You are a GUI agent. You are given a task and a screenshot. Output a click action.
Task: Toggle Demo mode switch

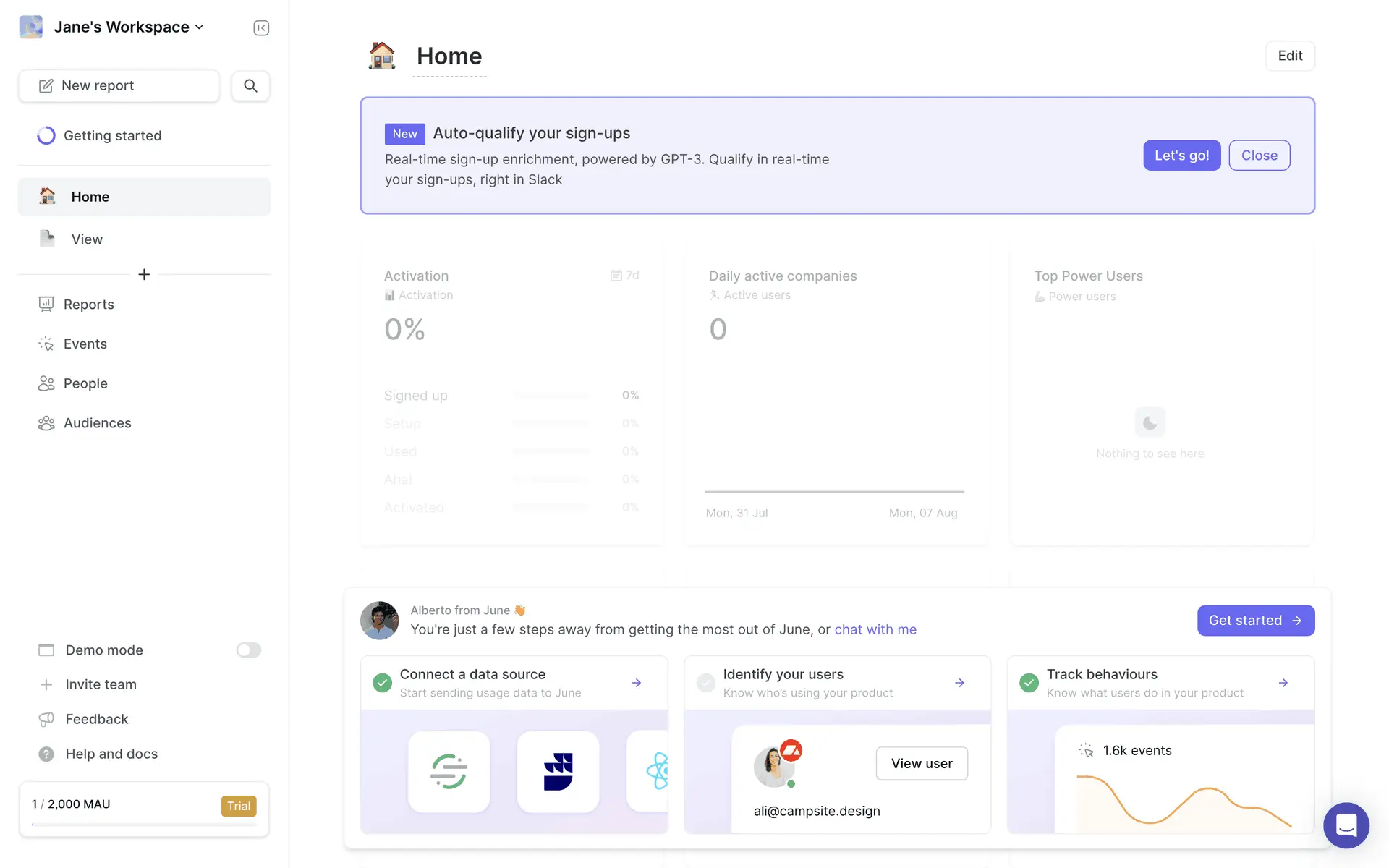point(248,650)
